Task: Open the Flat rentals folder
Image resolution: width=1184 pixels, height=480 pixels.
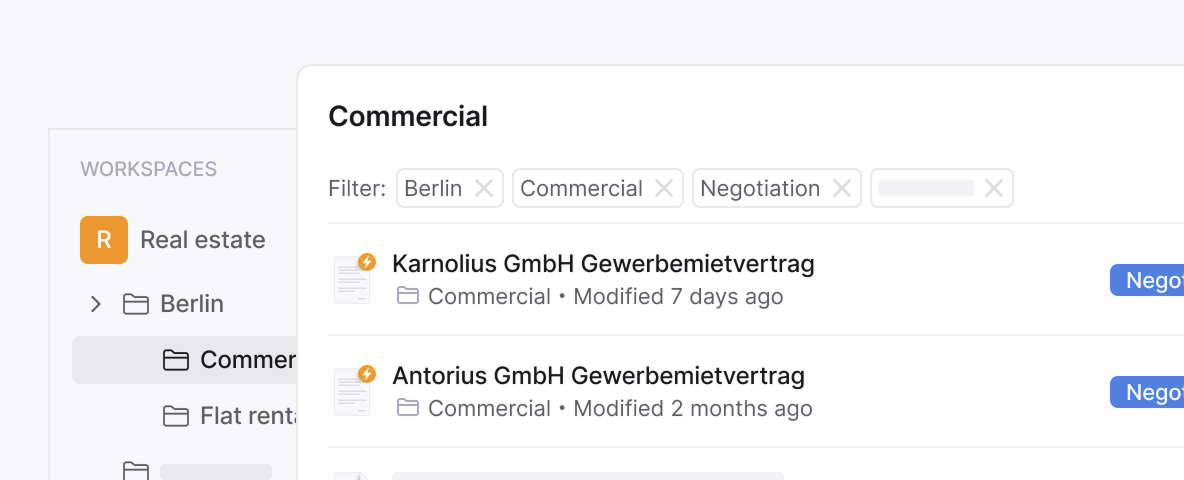Action: click(250, 416)
